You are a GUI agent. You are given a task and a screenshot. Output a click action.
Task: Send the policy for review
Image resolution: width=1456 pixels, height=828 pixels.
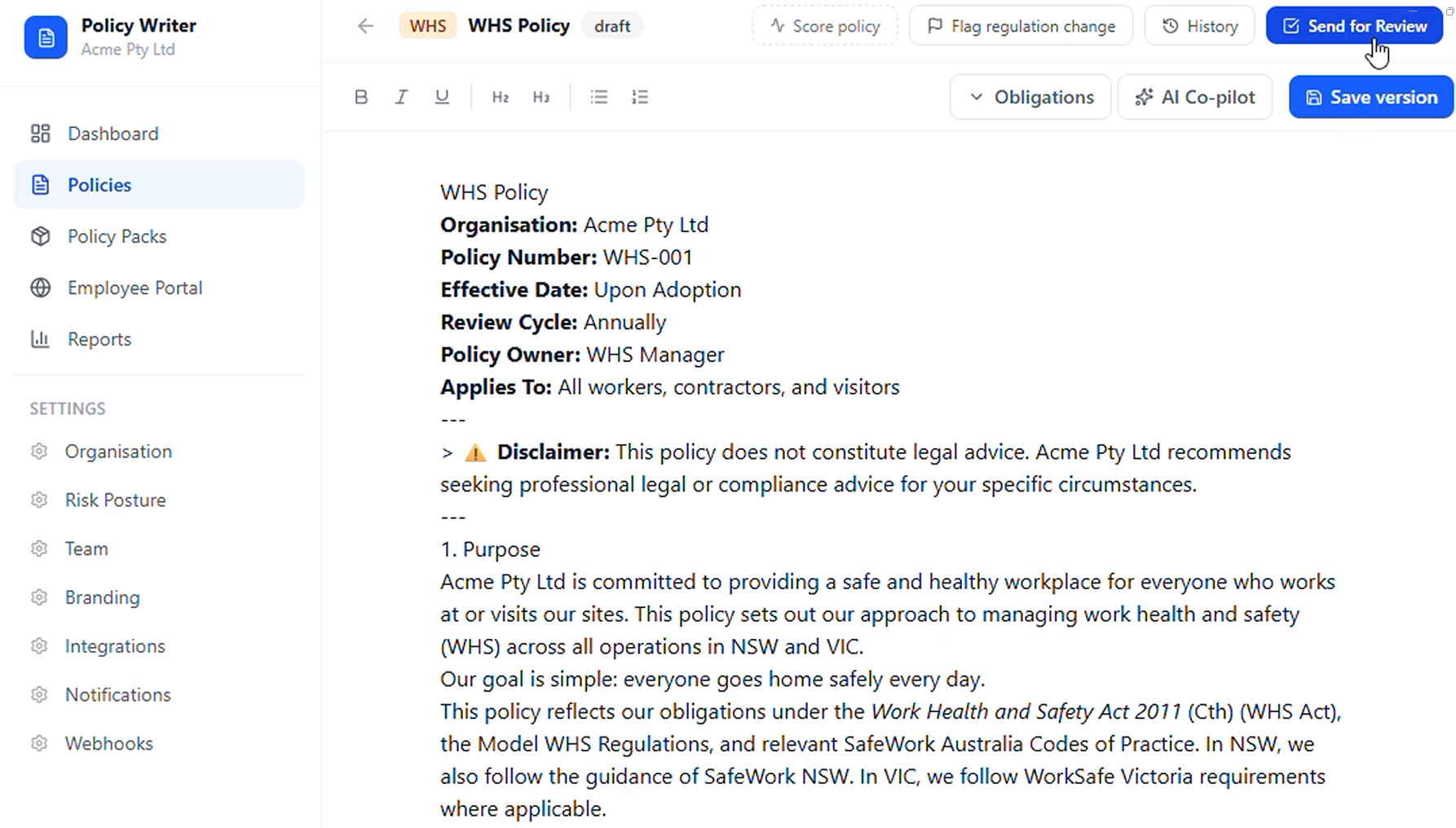click(1355, 26)
